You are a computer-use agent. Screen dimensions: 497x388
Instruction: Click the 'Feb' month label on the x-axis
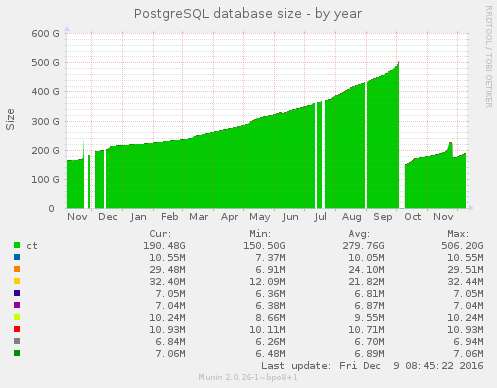169,217
